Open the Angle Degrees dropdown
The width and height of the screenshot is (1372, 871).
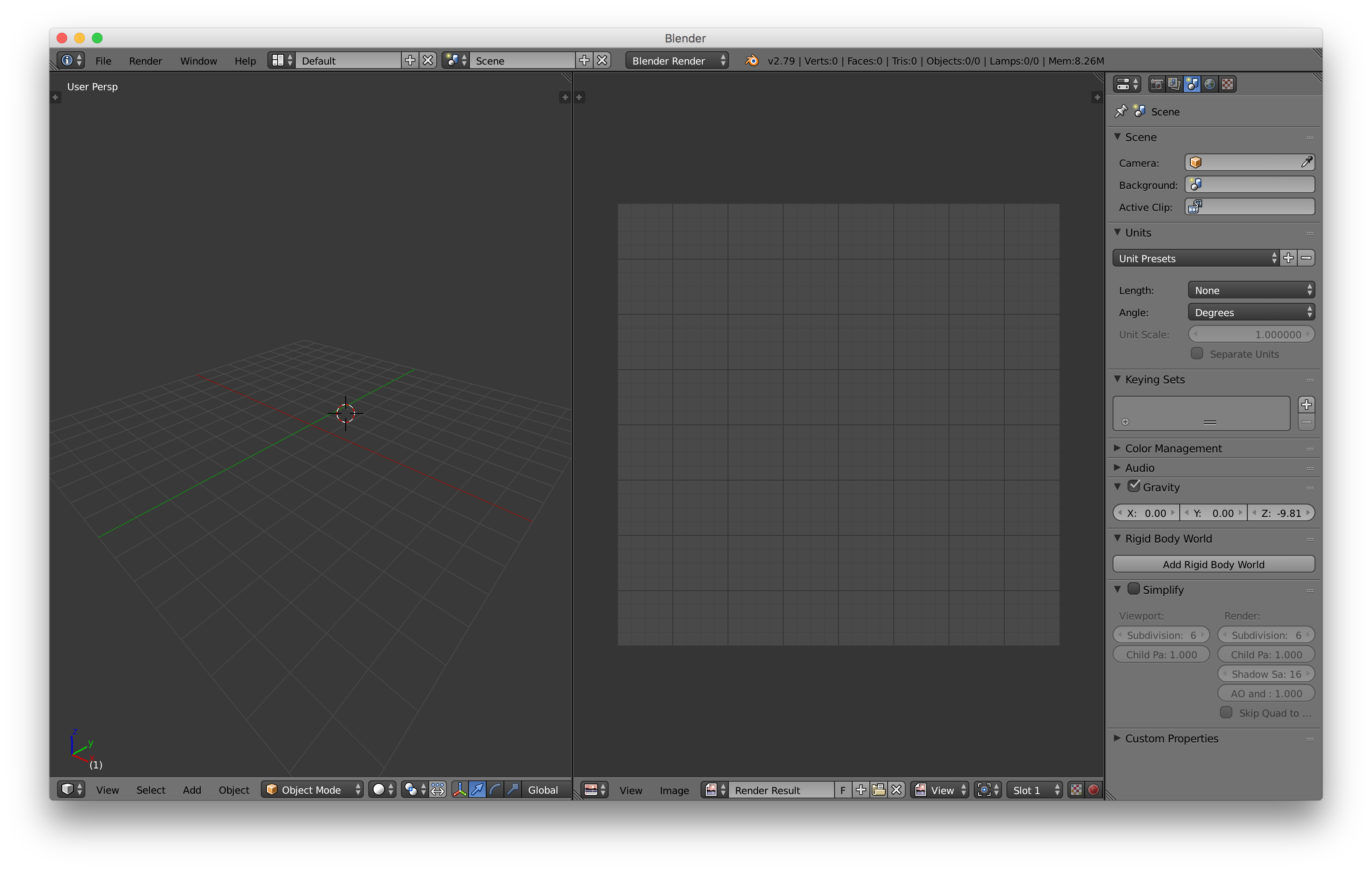(1251, 313)
